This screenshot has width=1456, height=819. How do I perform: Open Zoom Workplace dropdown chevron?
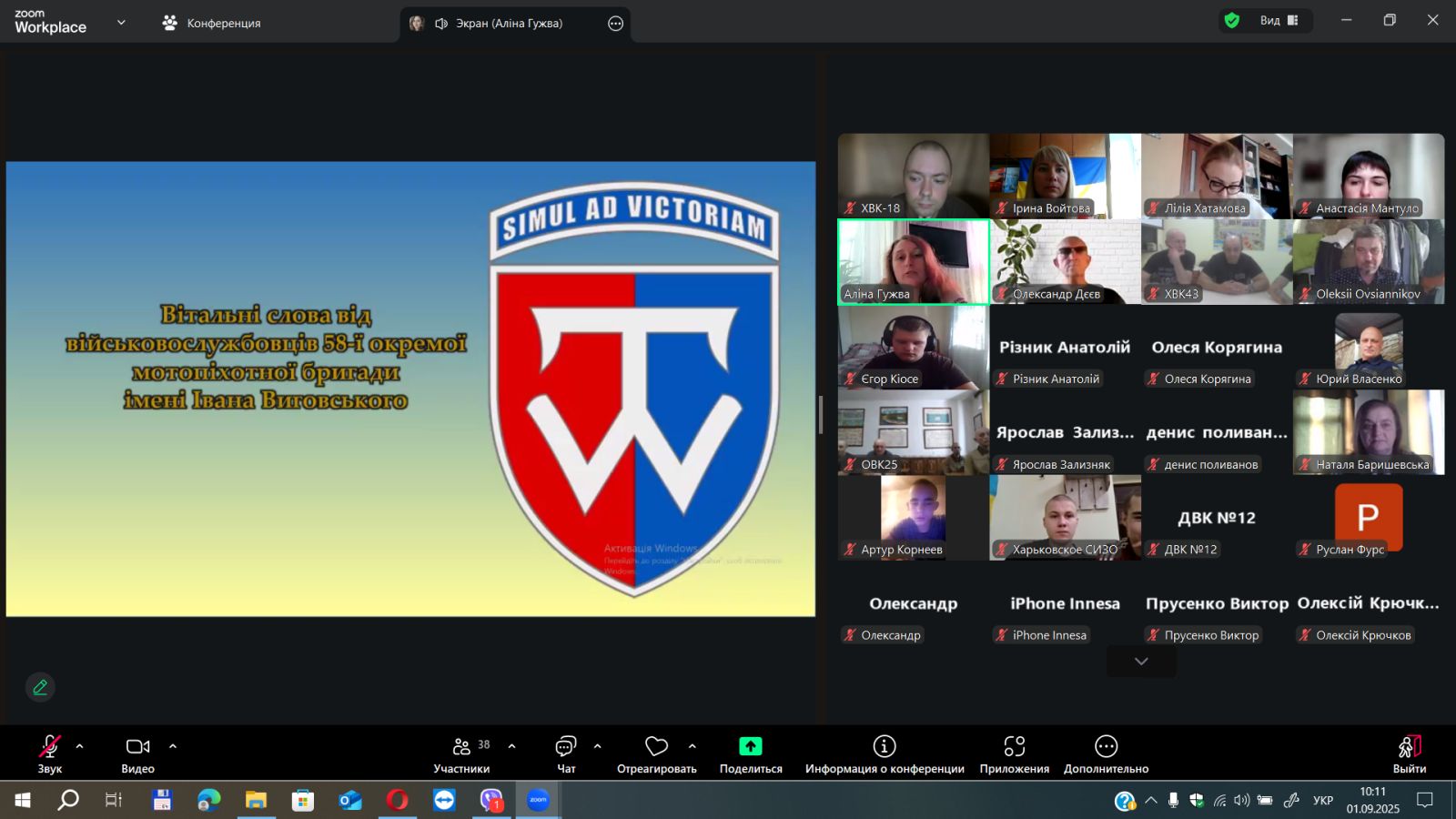(121, 23)
